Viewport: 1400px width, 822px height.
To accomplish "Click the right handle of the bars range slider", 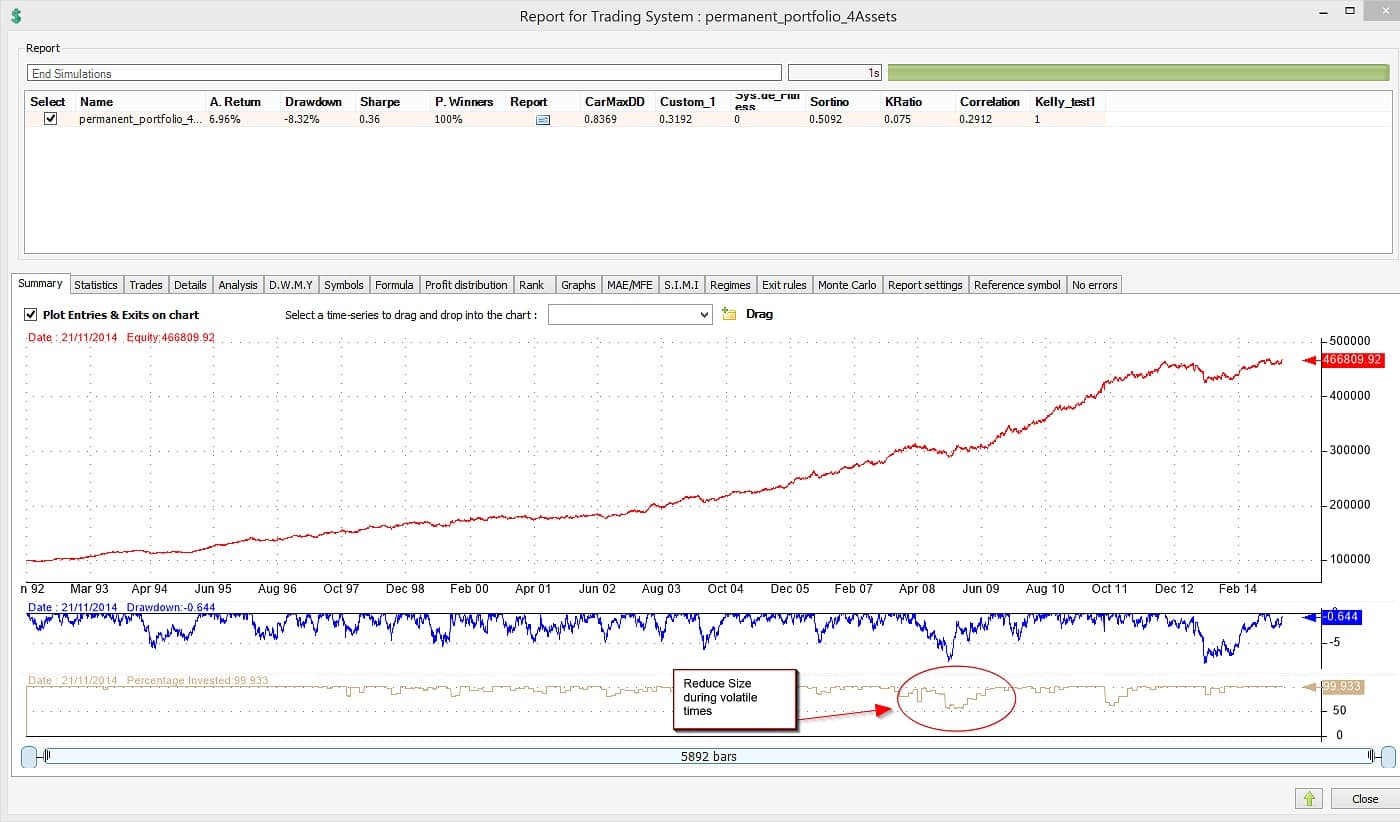I will 1387,756.
